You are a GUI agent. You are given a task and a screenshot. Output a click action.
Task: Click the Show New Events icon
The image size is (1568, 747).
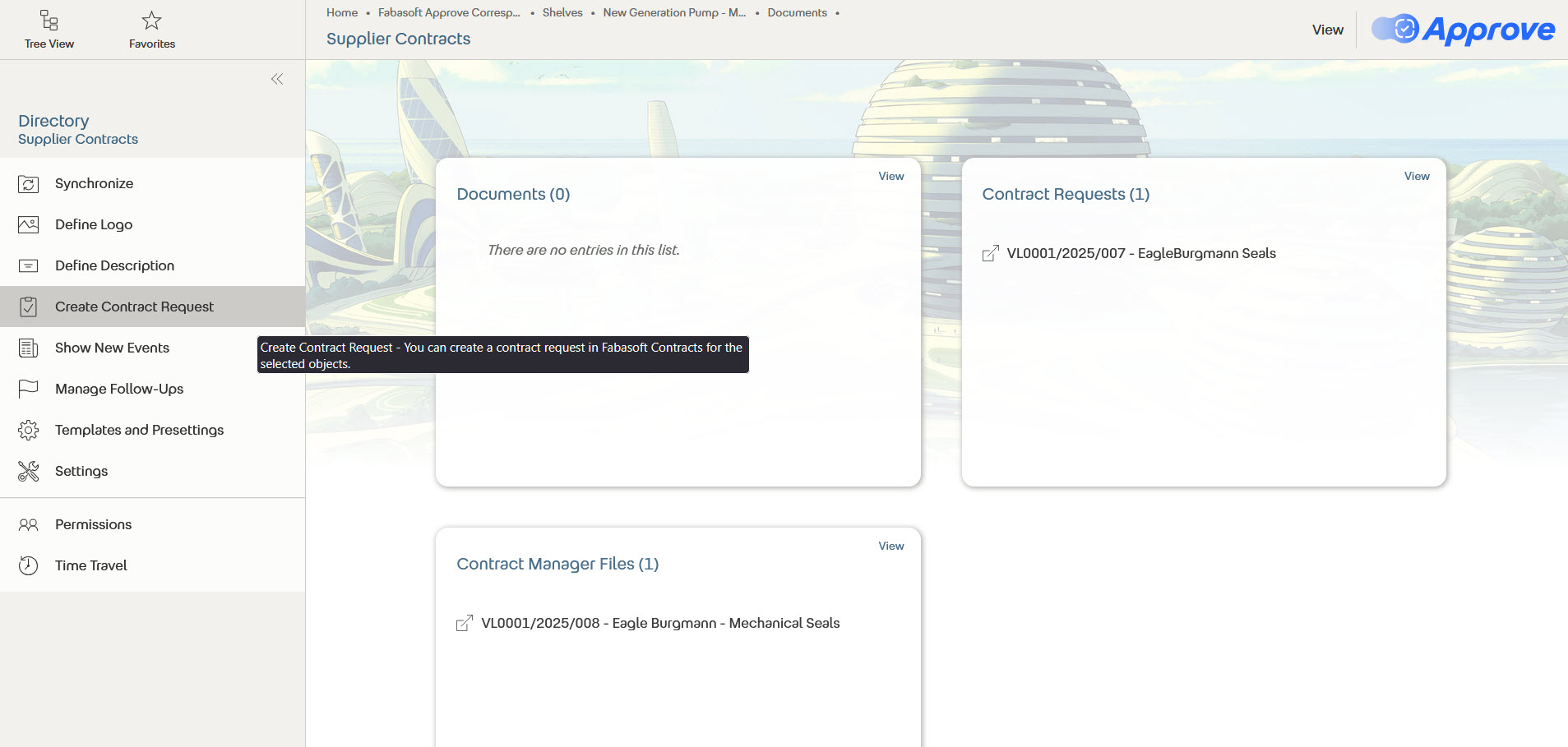coord(28,348)
